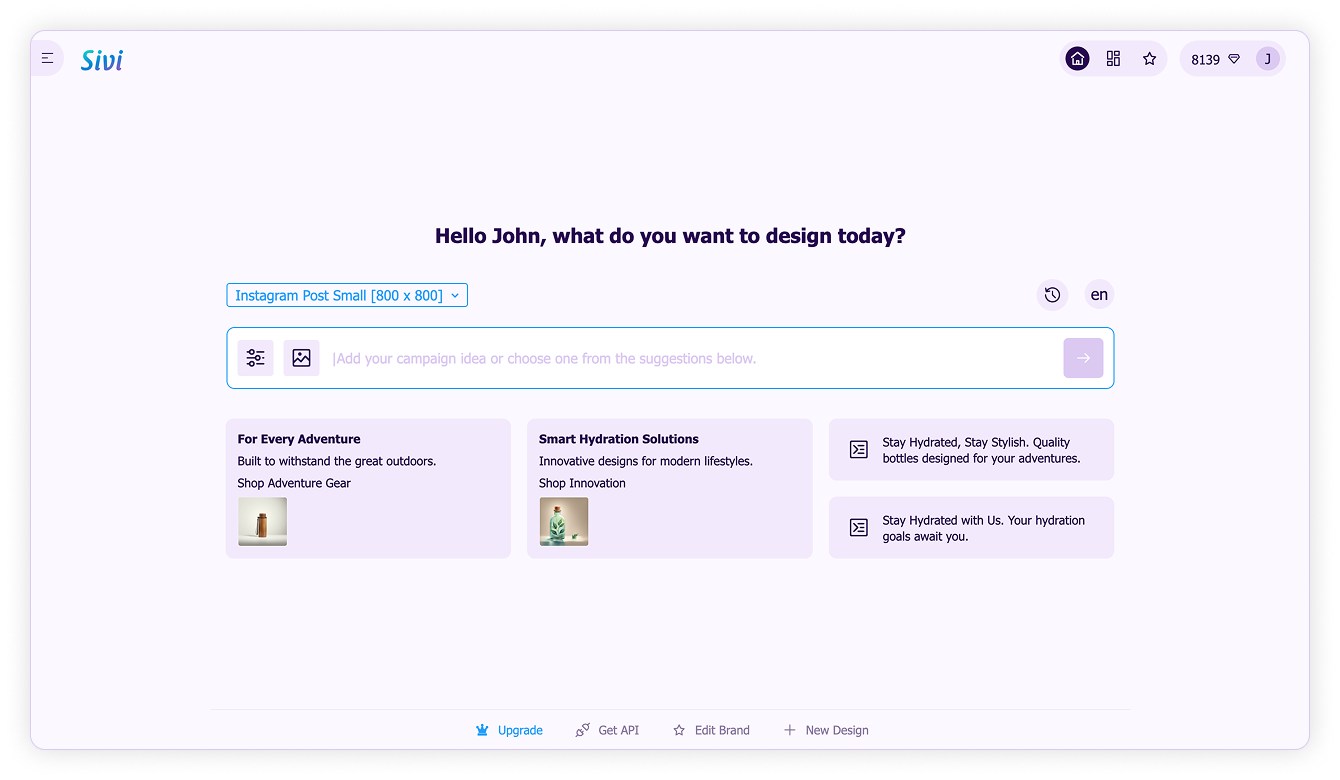Open the prompt history clock icon
Viewport: 1340px width, 780px height.
(x=1052, y=295)
